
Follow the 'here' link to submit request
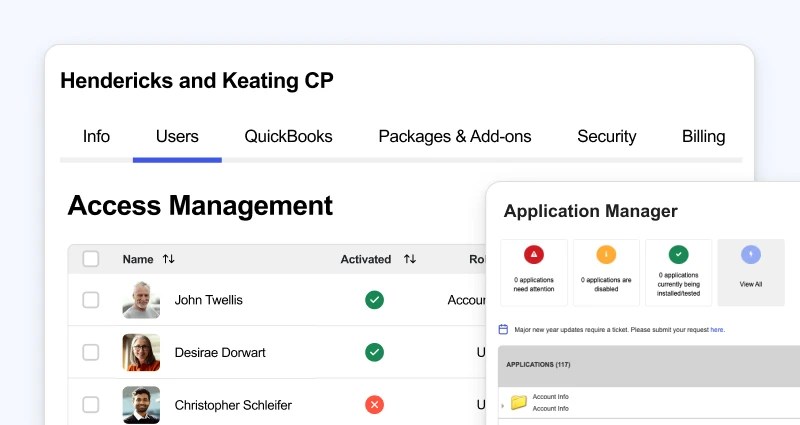tap(717, 330)
